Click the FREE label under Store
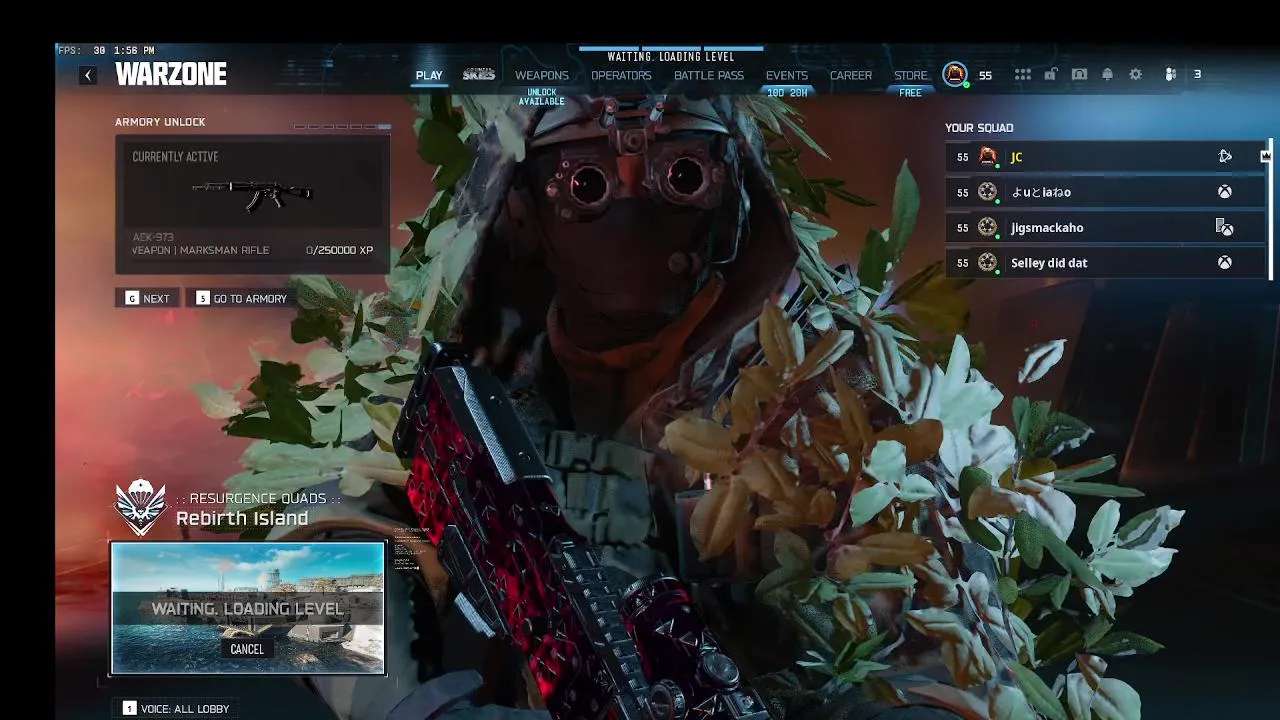The height and width of the screenshot is (720, 1280). [x=910, y=93]
